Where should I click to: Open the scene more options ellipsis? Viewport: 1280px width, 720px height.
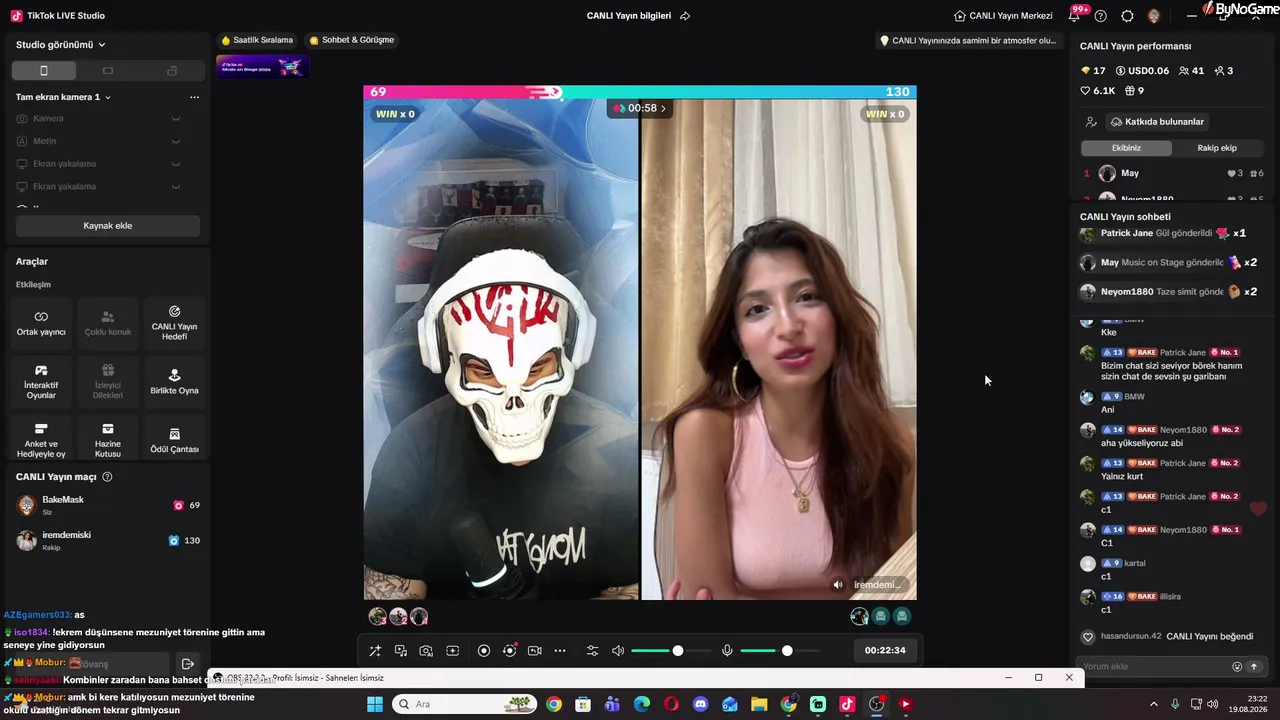194,97
